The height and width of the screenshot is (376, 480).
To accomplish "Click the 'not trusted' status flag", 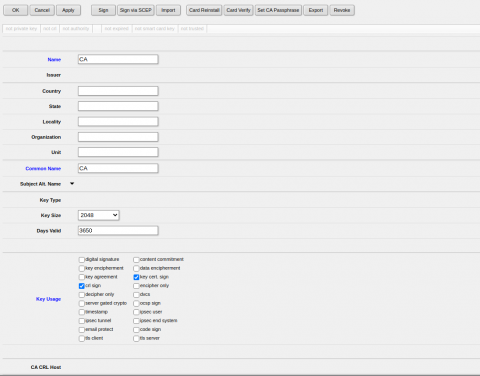I will point(192,29).
